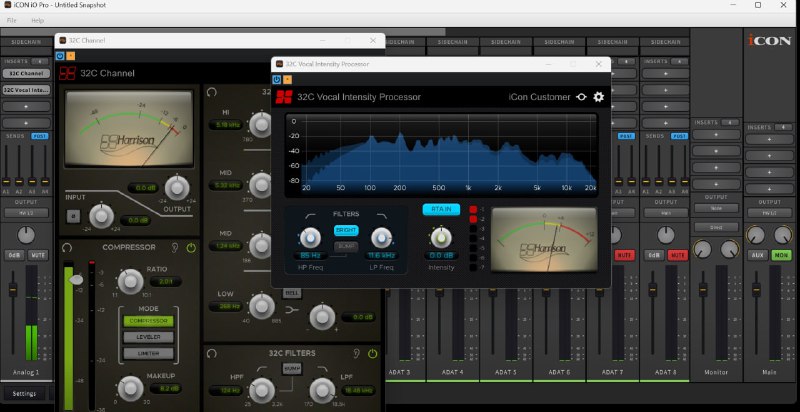Toggle the AUX button on the Main channel
The width and height of the screenshot is (800, 412).
pos(757,255)
